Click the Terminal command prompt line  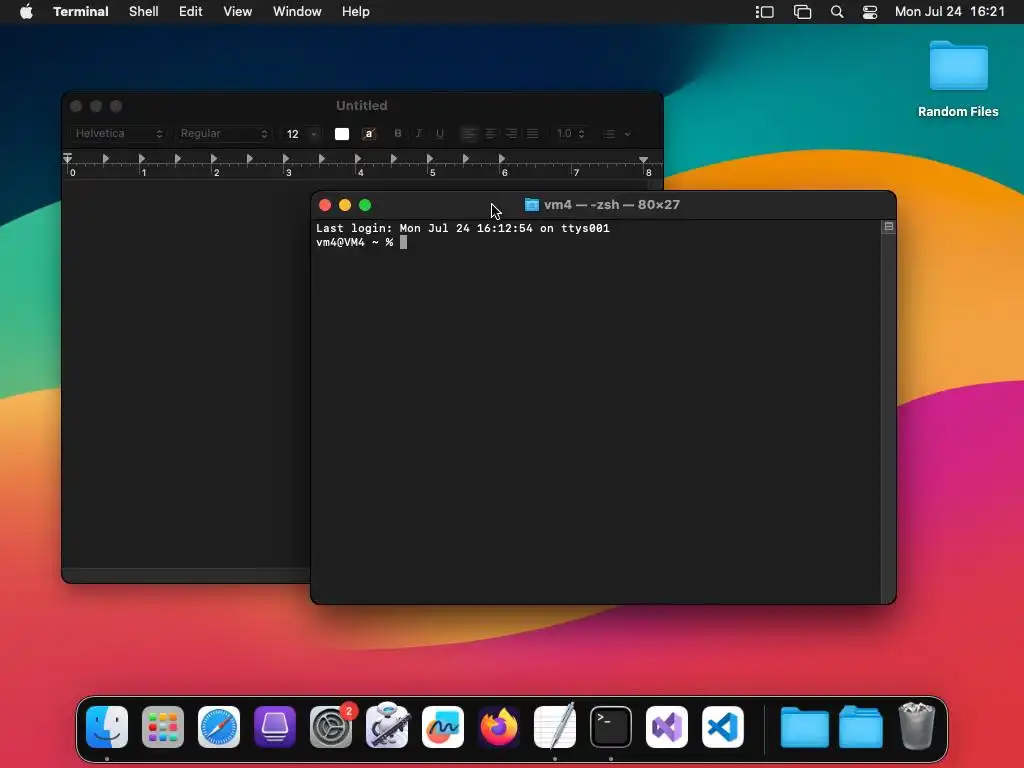click(361, 242)
